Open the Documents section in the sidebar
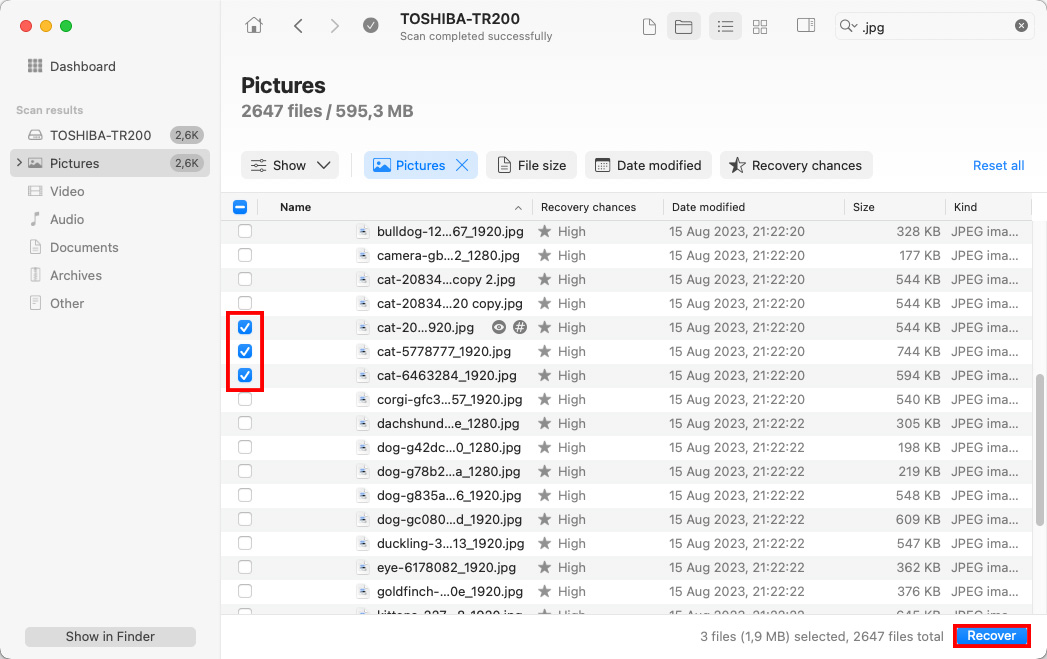This screenshot has width=1047, height=659. pos(85,247)
